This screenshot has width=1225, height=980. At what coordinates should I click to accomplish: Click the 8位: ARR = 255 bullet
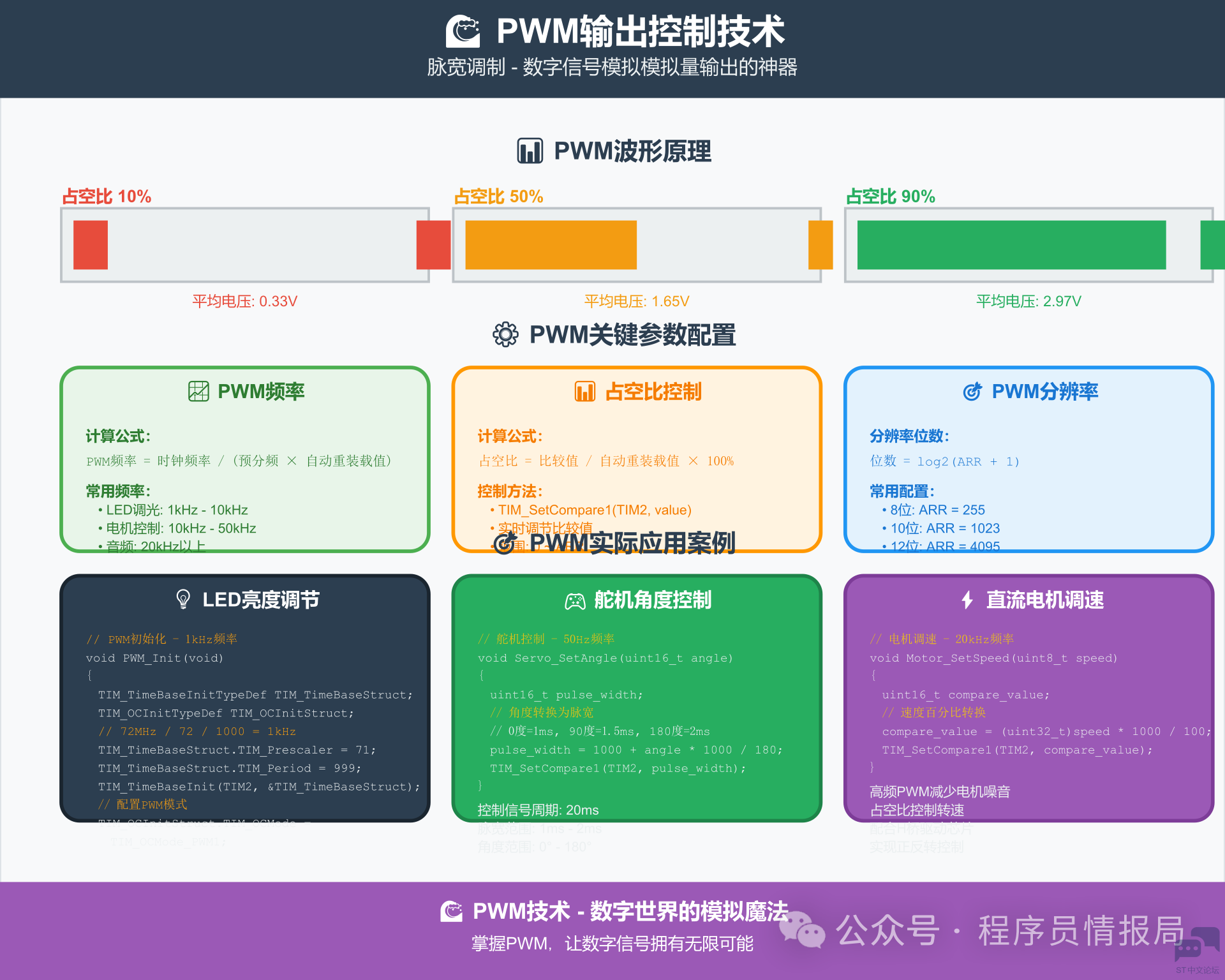tap(937, 510)
